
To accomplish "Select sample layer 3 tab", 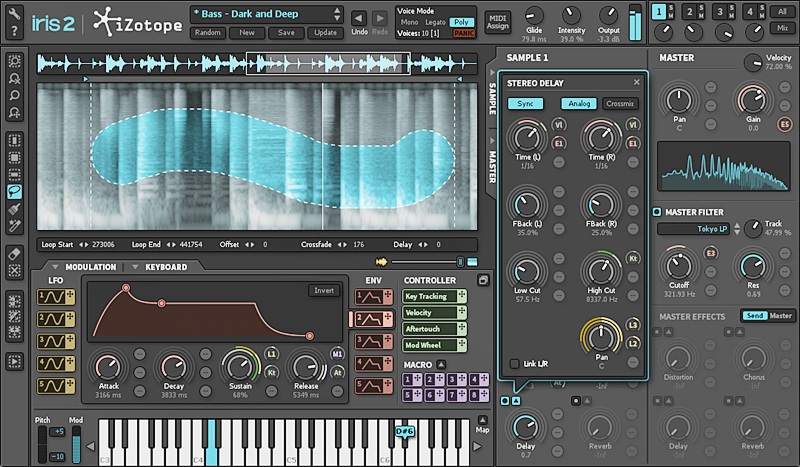I will point(720,12).
